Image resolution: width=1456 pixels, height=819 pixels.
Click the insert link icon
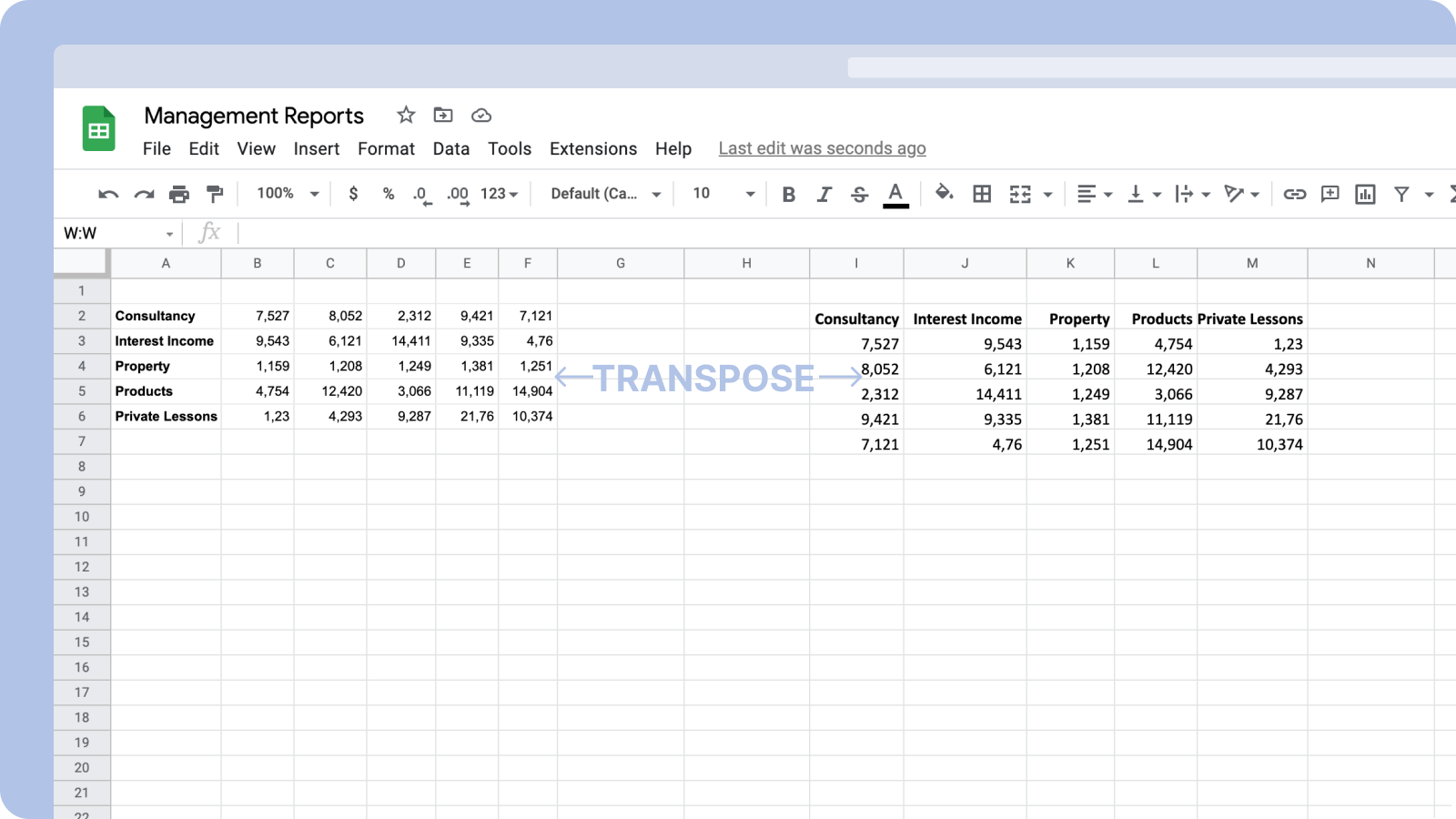tap(1294, 194)
